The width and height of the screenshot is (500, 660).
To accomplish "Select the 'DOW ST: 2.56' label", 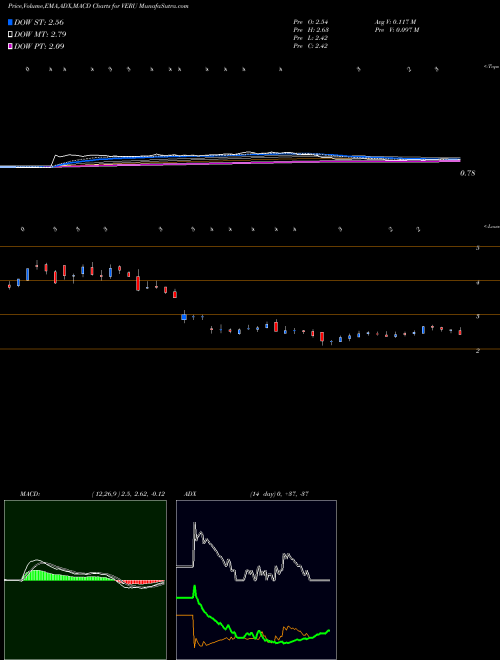I will (39, 22).
